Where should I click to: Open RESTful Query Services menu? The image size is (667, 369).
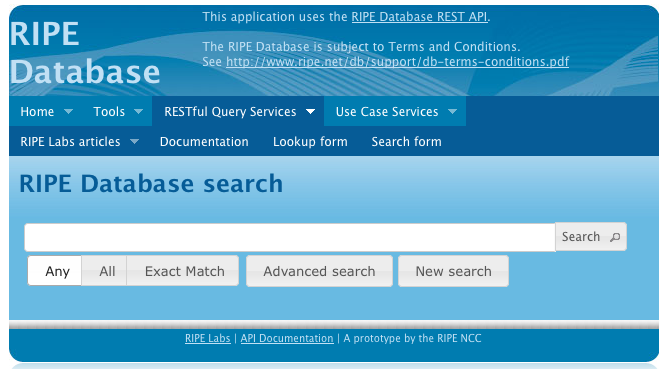pos(230,112)
